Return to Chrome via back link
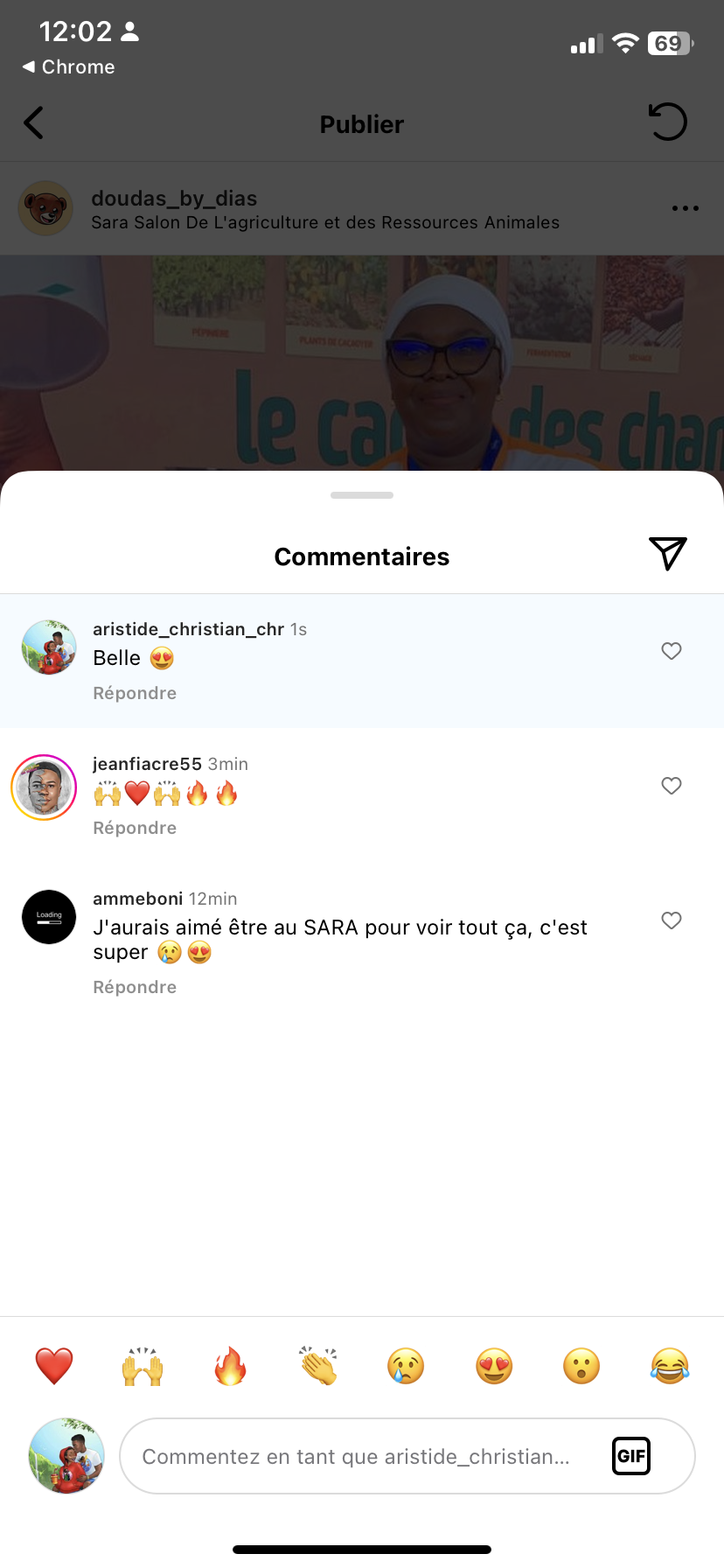 tap(68, 67)
